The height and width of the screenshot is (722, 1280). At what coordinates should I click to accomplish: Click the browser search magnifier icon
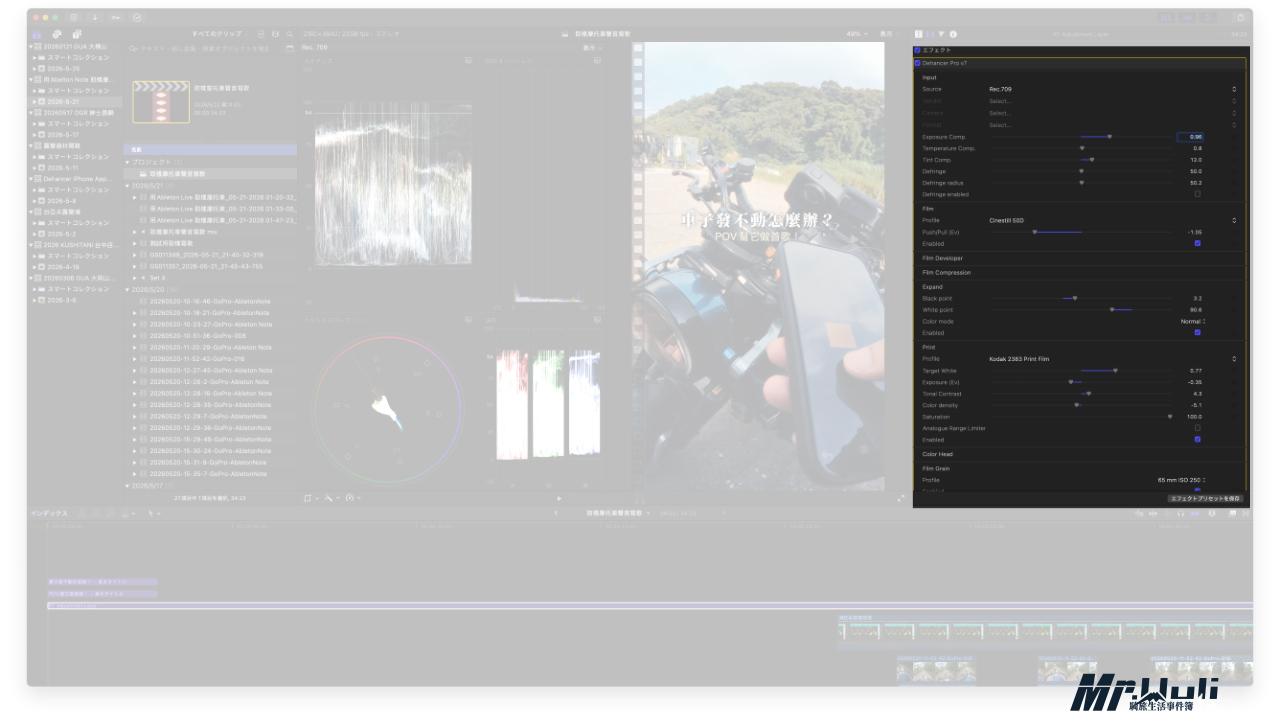pos(289,34)
